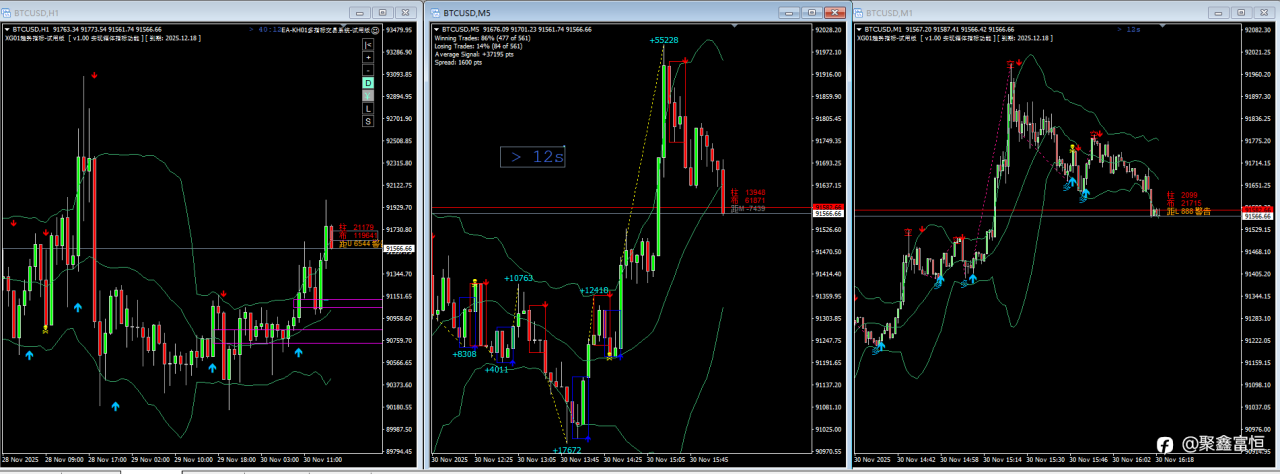Toggle the 'D' button in H1 chart panel

(368, 82)
